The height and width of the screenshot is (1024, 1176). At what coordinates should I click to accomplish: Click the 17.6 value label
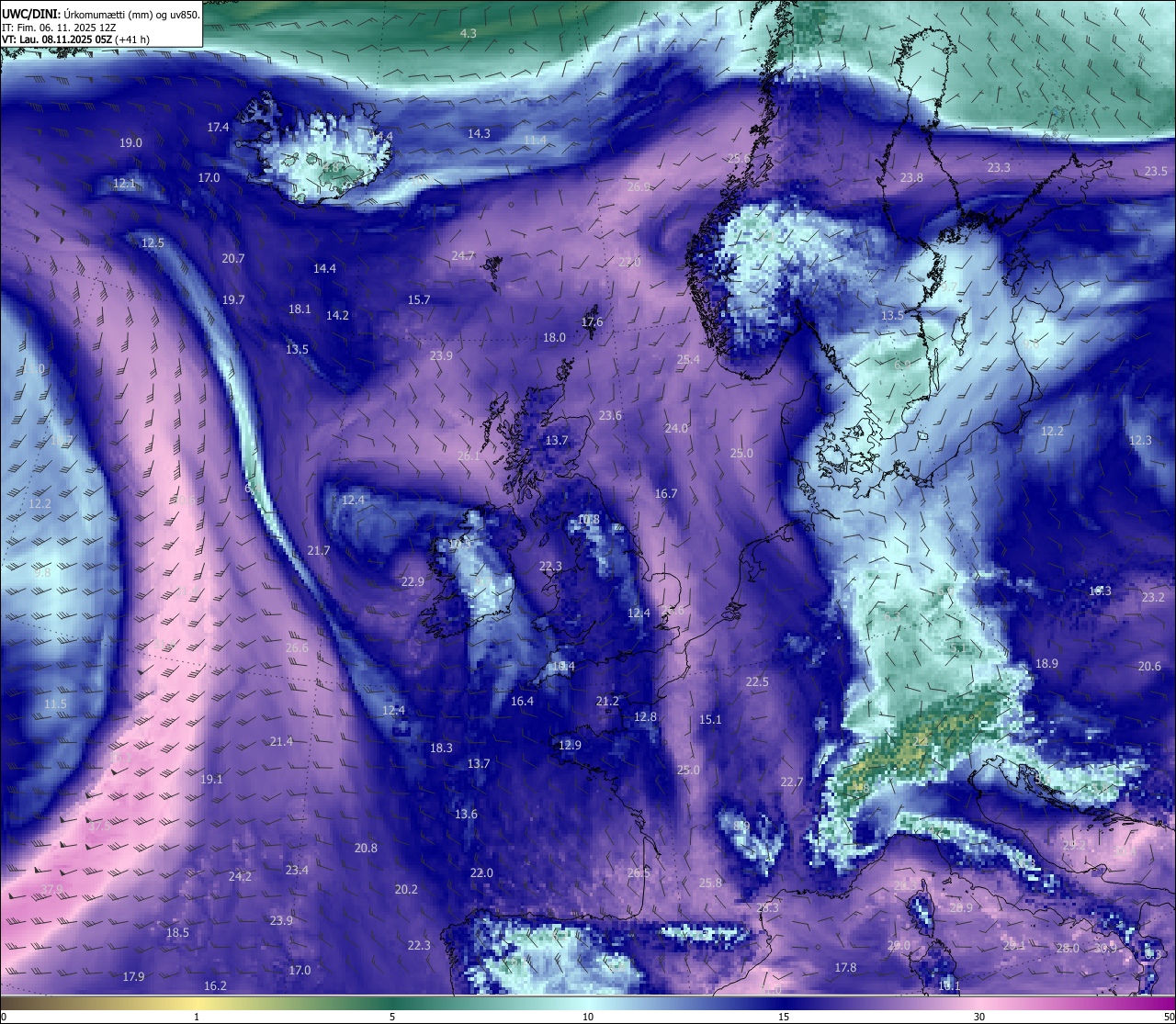point(592,322)
